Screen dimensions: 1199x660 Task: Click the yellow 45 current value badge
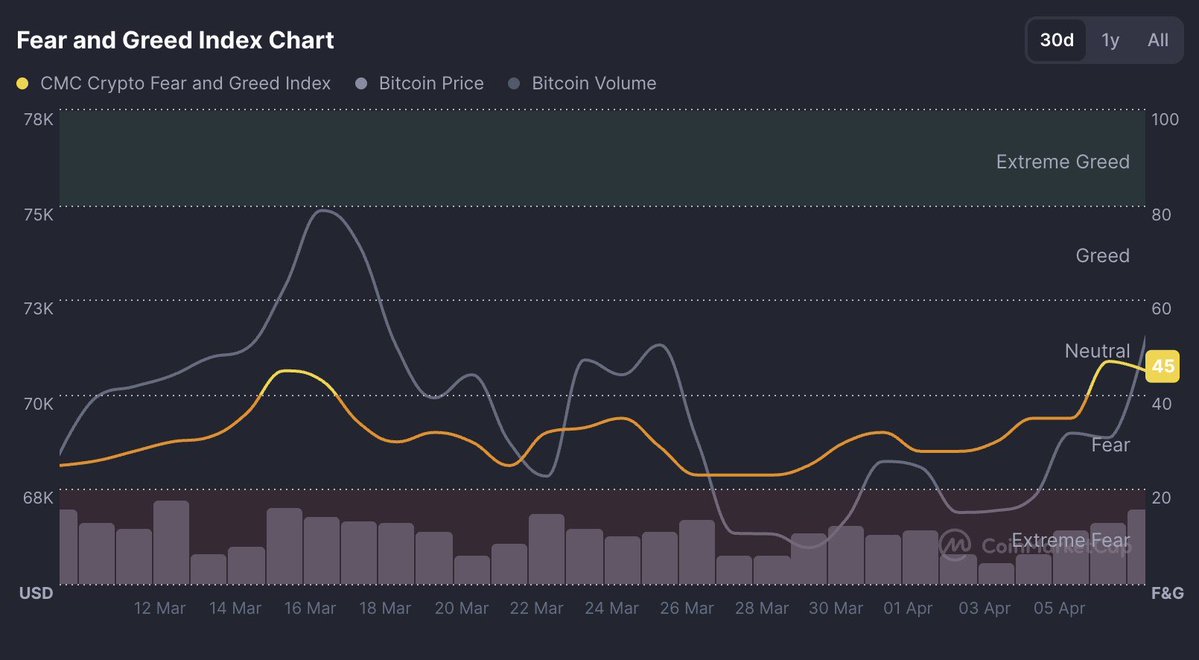click(1163, 367)
